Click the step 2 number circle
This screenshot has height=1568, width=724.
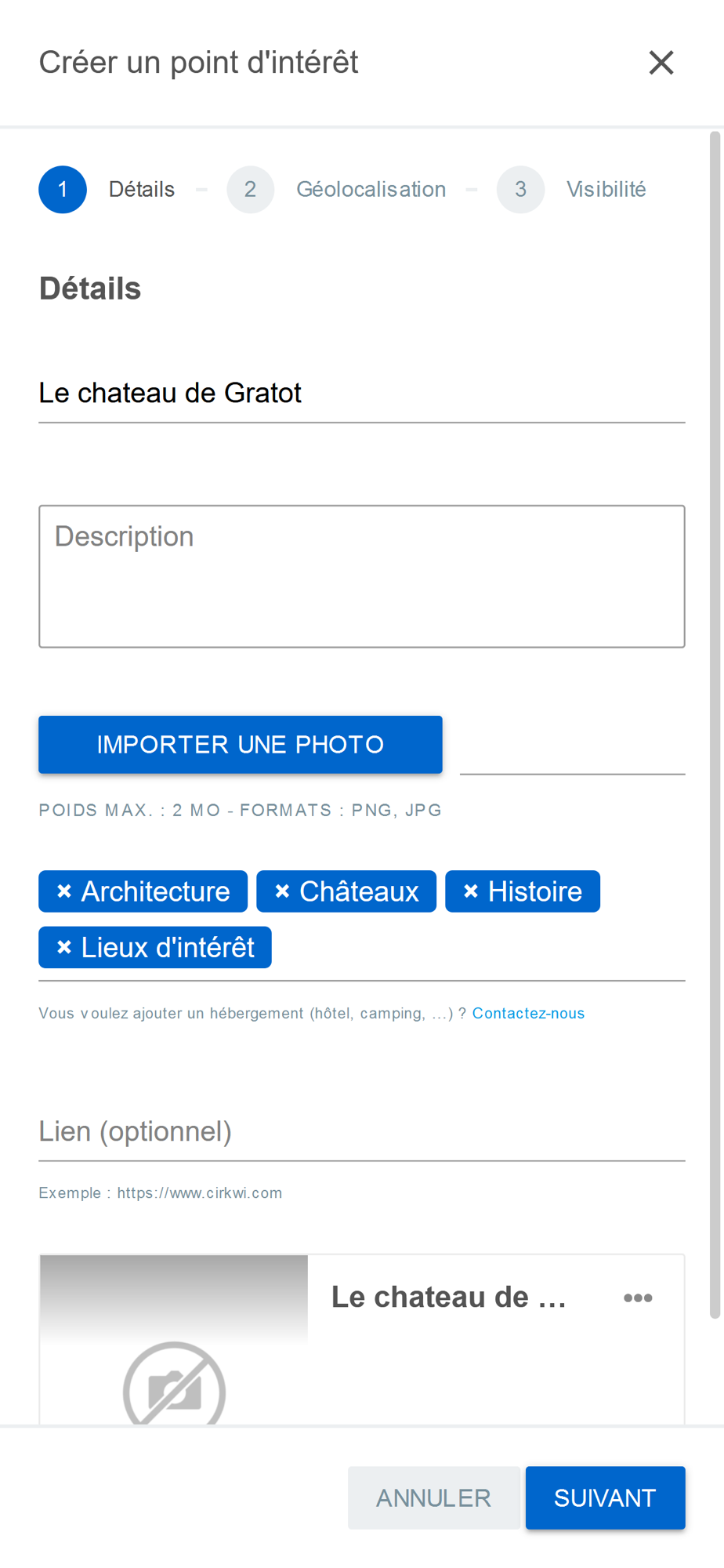(251, 190)
